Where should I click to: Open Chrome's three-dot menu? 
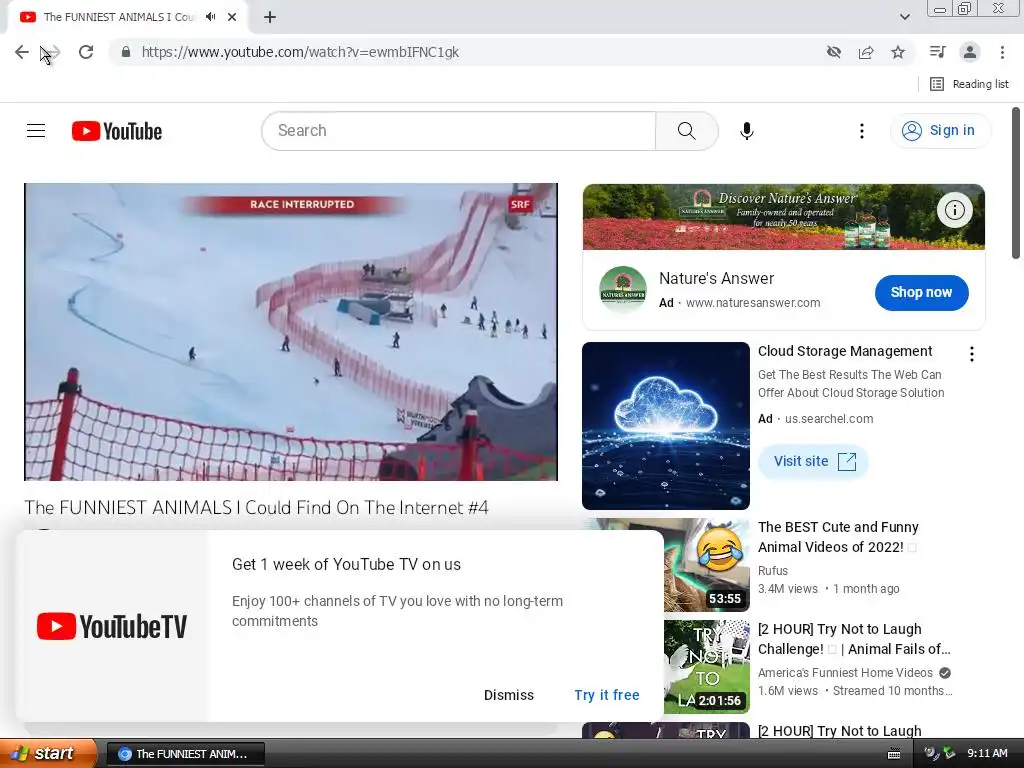click(x=1002, y=52)
